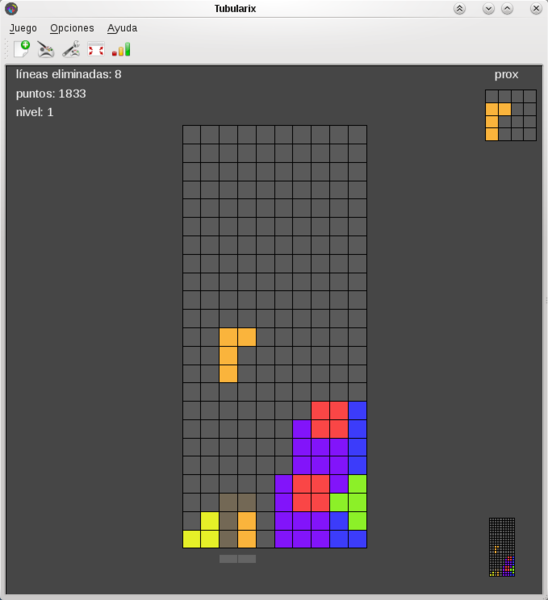548x600 pixels.
Task: Click the nivel level label
Action: pos(34,112)
